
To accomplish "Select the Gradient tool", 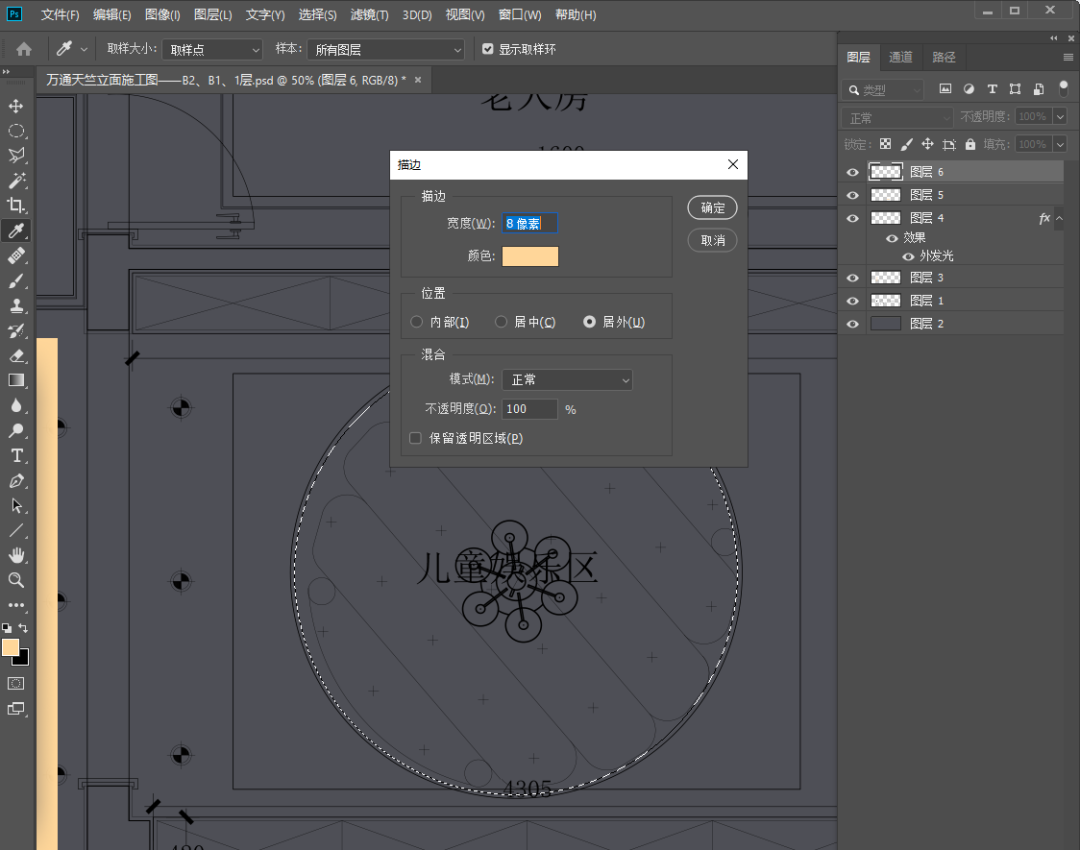I will click(x=16, y=380).
